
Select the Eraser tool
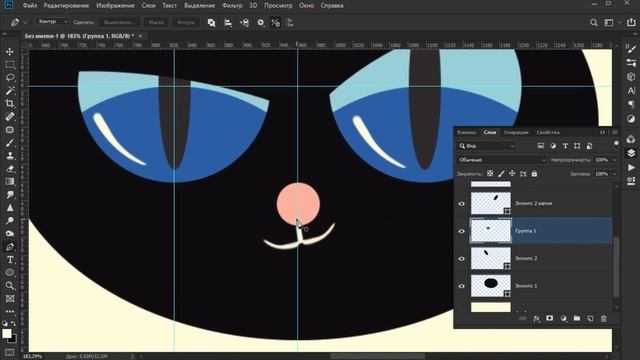point(10,169)
